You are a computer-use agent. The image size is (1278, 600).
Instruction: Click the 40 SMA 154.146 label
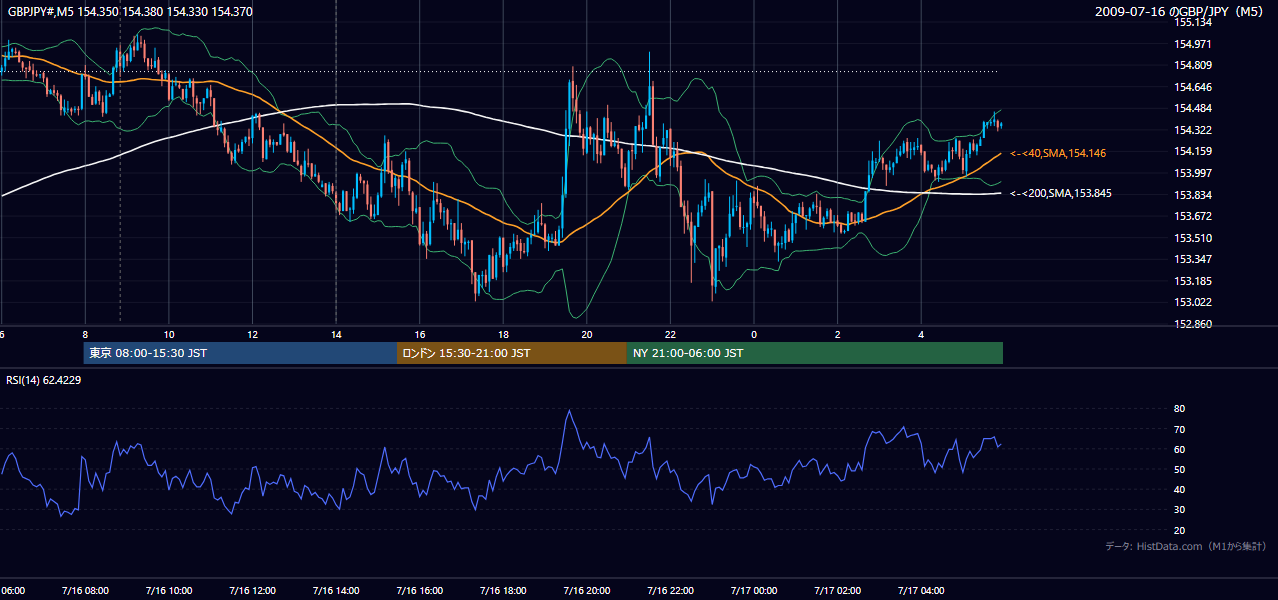coord(1057,153)
